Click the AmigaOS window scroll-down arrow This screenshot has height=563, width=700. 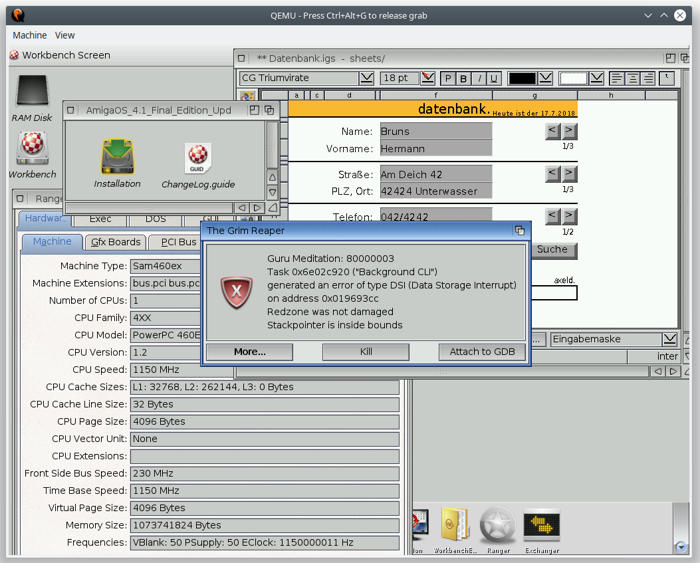point(272,192)
